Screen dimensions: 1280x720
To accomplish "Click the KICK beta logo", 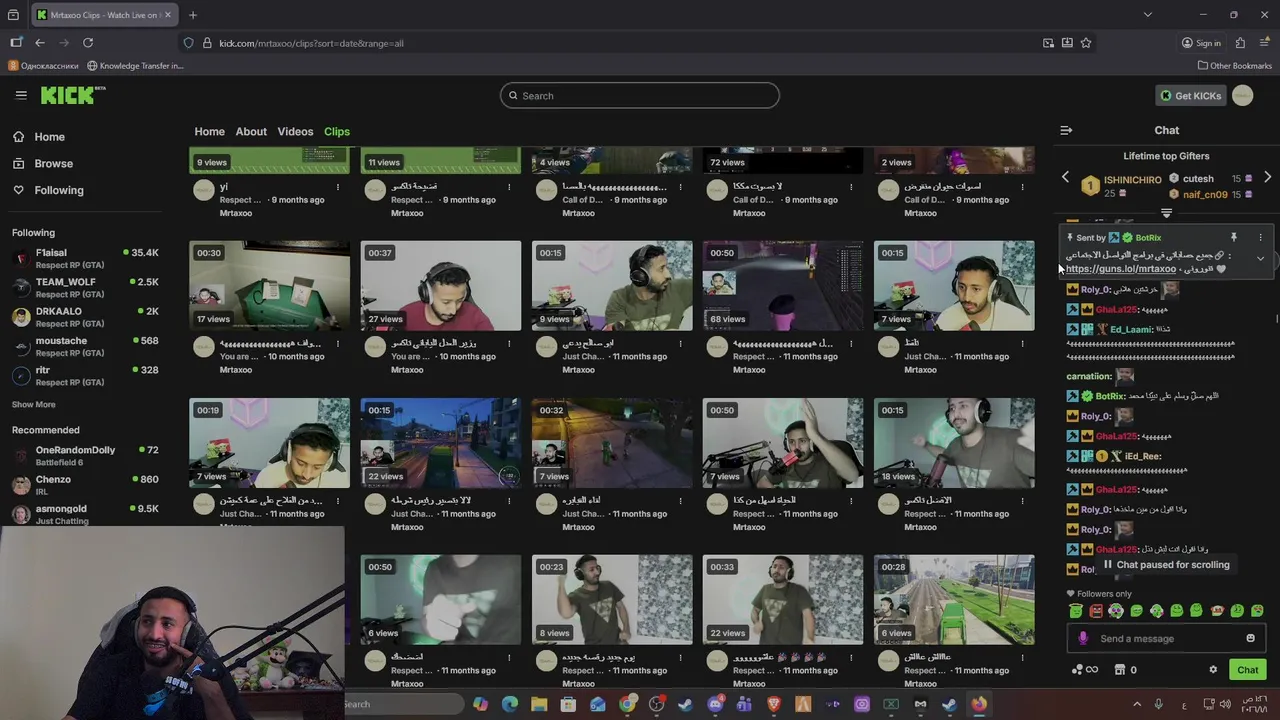I will [x=73, y=95].
